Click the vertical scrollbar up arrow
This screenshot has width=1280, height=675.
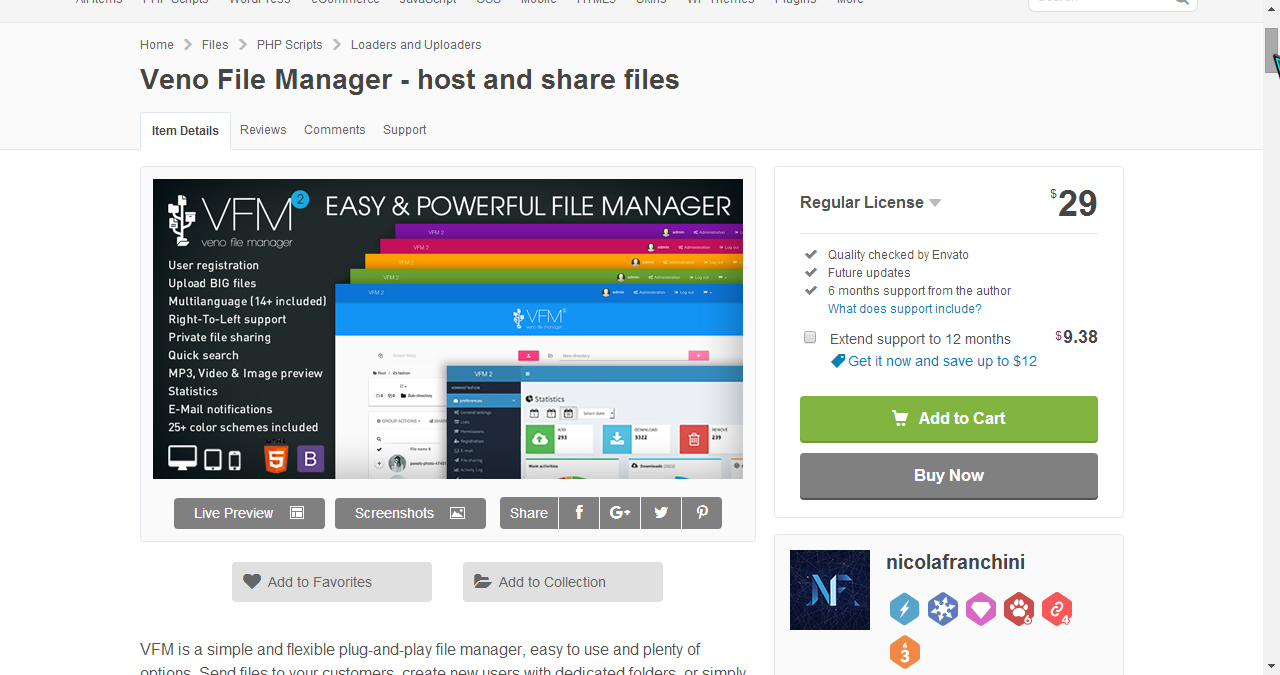click(1272, 8)
